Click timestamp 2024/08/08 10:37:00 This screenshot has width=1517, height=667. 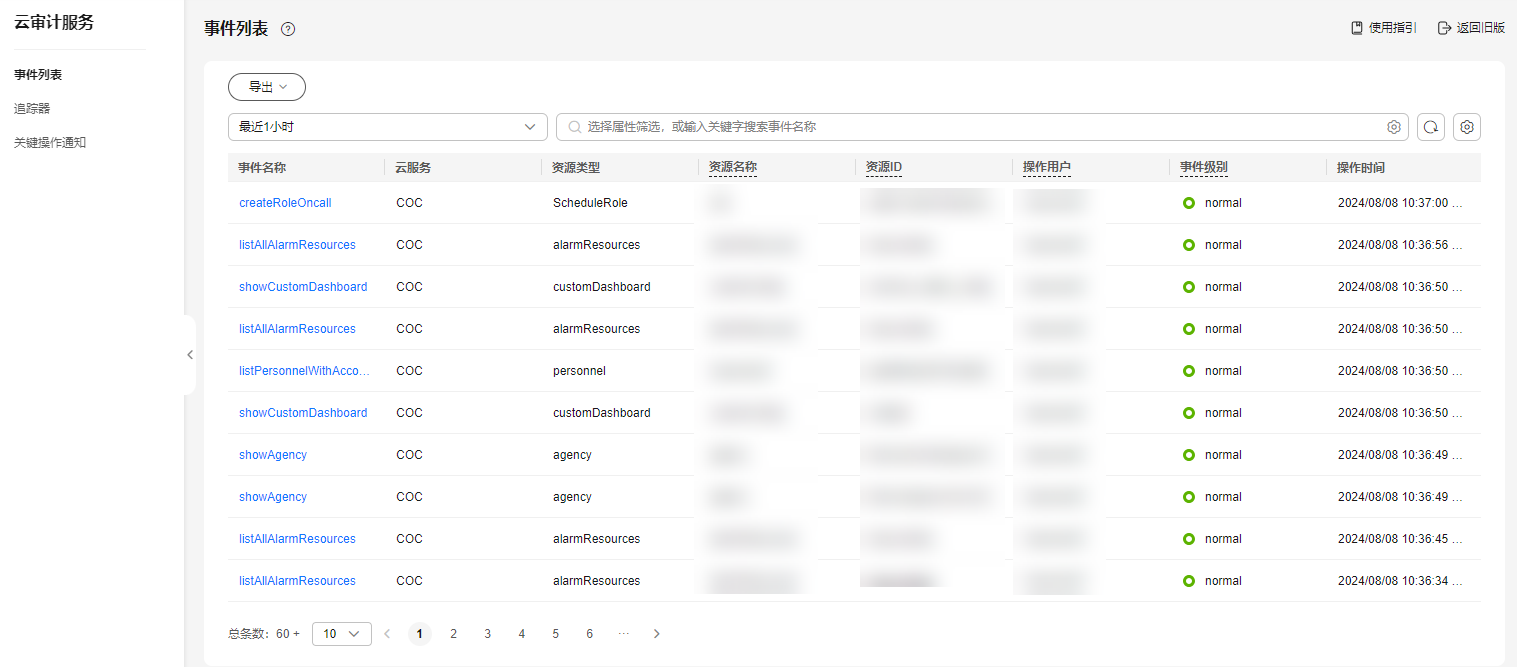pos(1400,203)
